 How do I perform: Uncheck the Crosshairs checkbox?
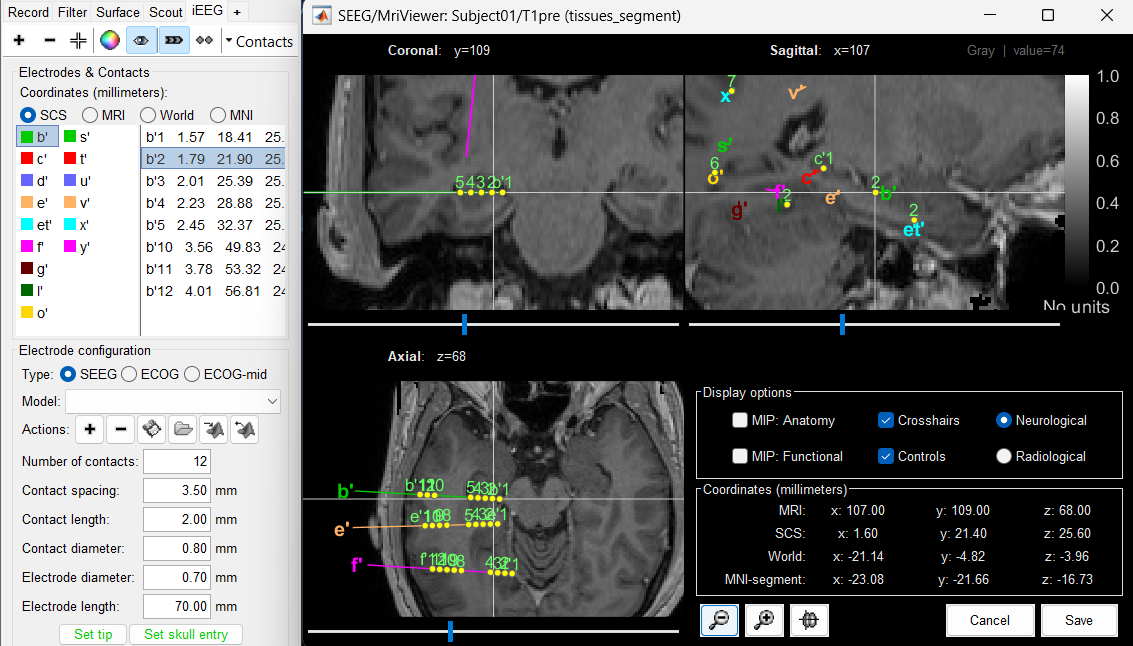(885, 421)
